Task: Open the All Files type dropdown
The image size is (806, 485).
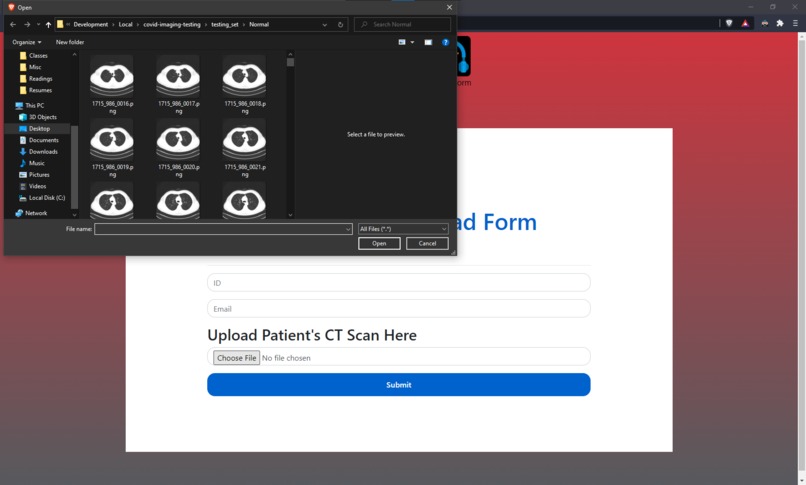Action: tap(403, 229)
